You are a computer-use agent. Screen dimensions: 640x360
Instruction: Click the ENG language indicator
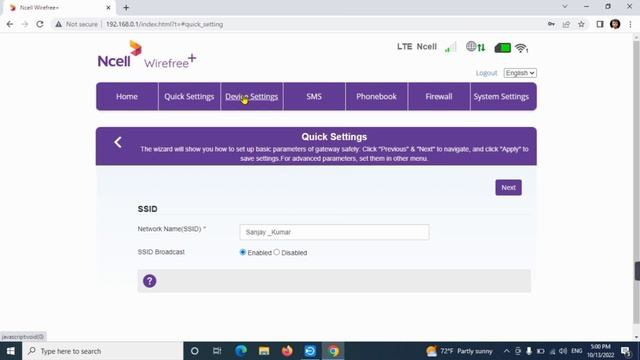click(x=576, y=351)
